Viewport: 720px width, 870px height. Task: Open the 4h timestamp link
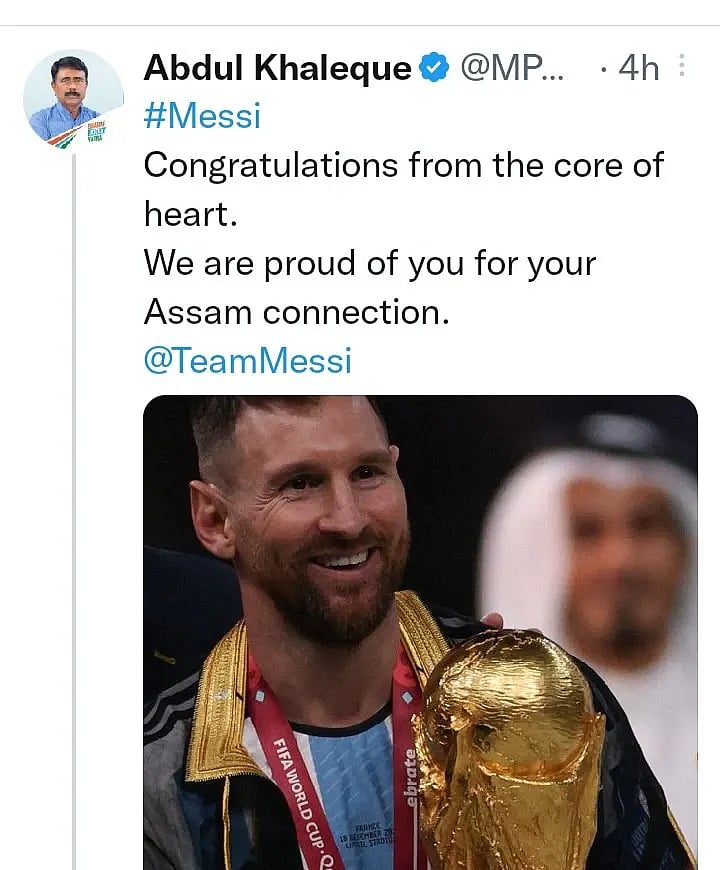tap(638, 69)
